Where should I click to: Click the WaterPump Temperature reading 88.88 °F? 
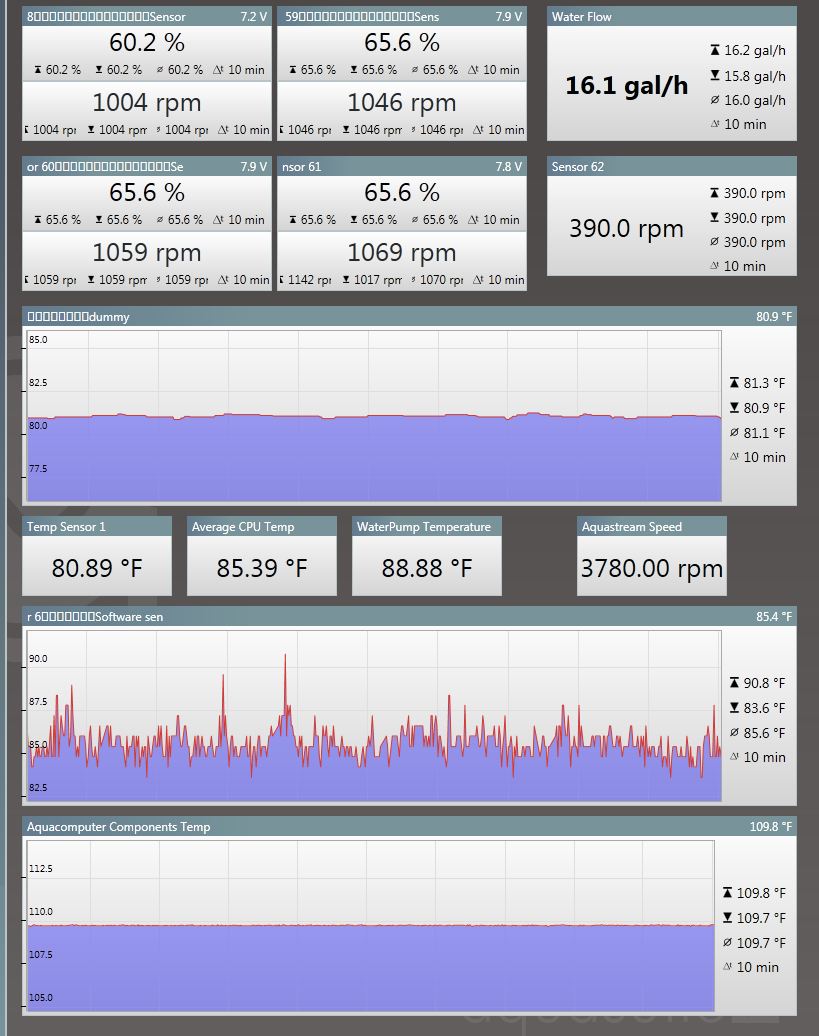[427, 568]
